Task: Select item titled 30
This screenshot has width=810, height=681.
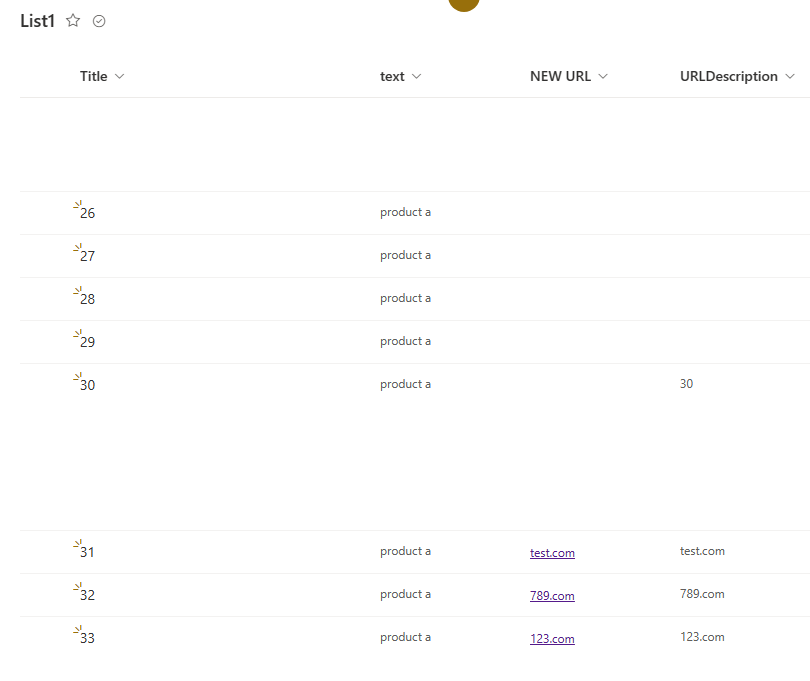Action: (x=87, y=384)
